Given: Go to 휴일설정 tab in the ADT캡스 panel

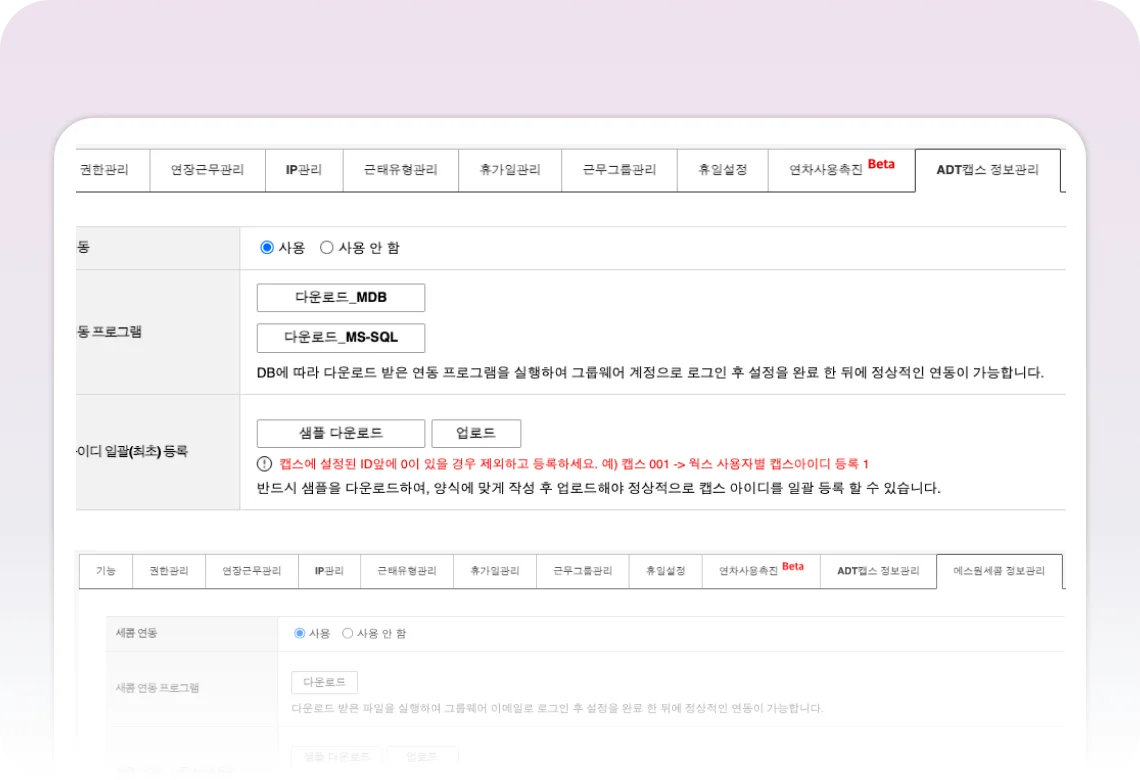Looking at the screenshot, I should tap(722, 170).
